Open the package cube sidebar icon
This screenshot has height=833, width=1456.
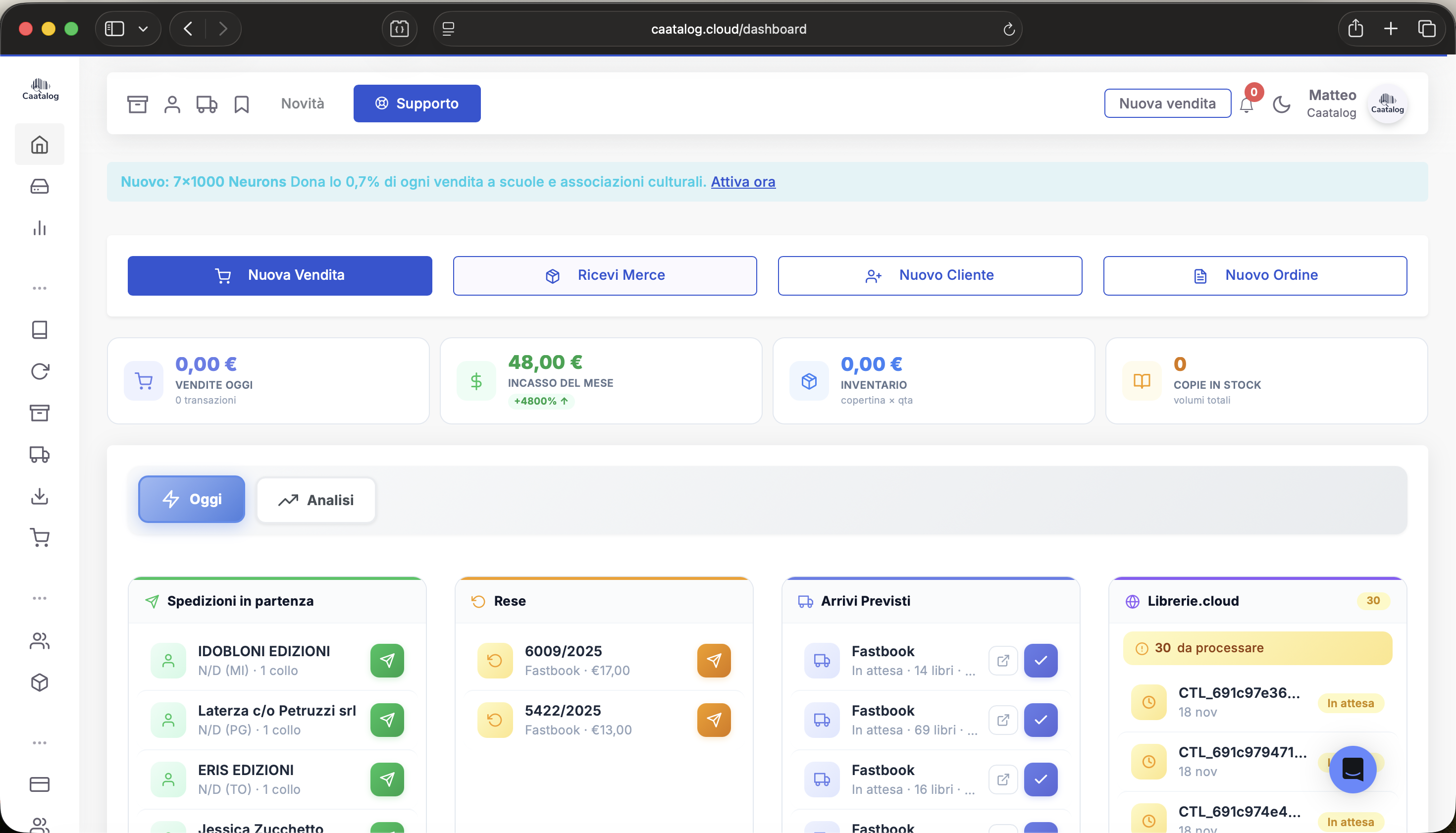40,682
